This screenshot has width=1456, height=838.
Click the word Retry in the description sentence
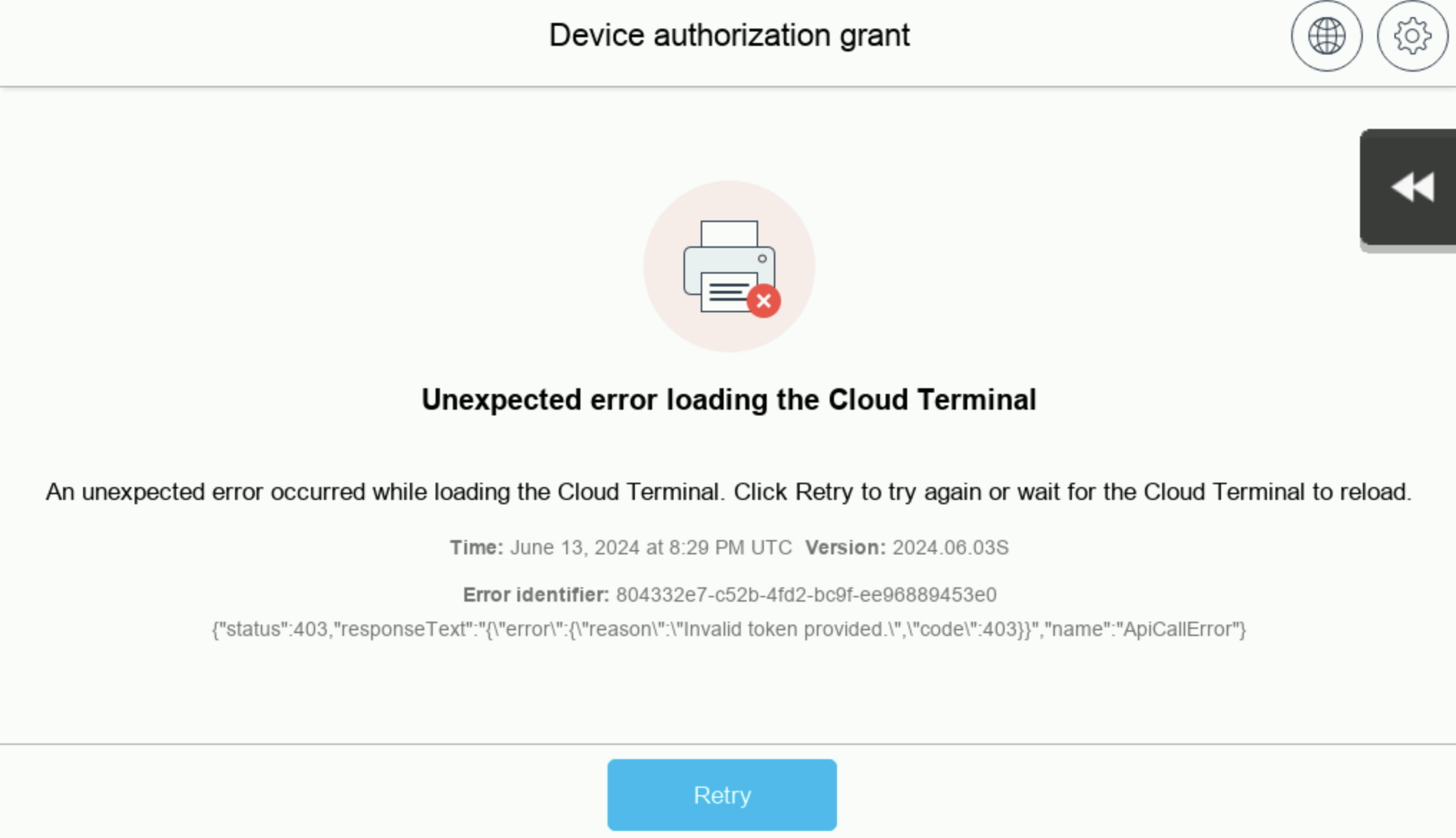[824, 492]
